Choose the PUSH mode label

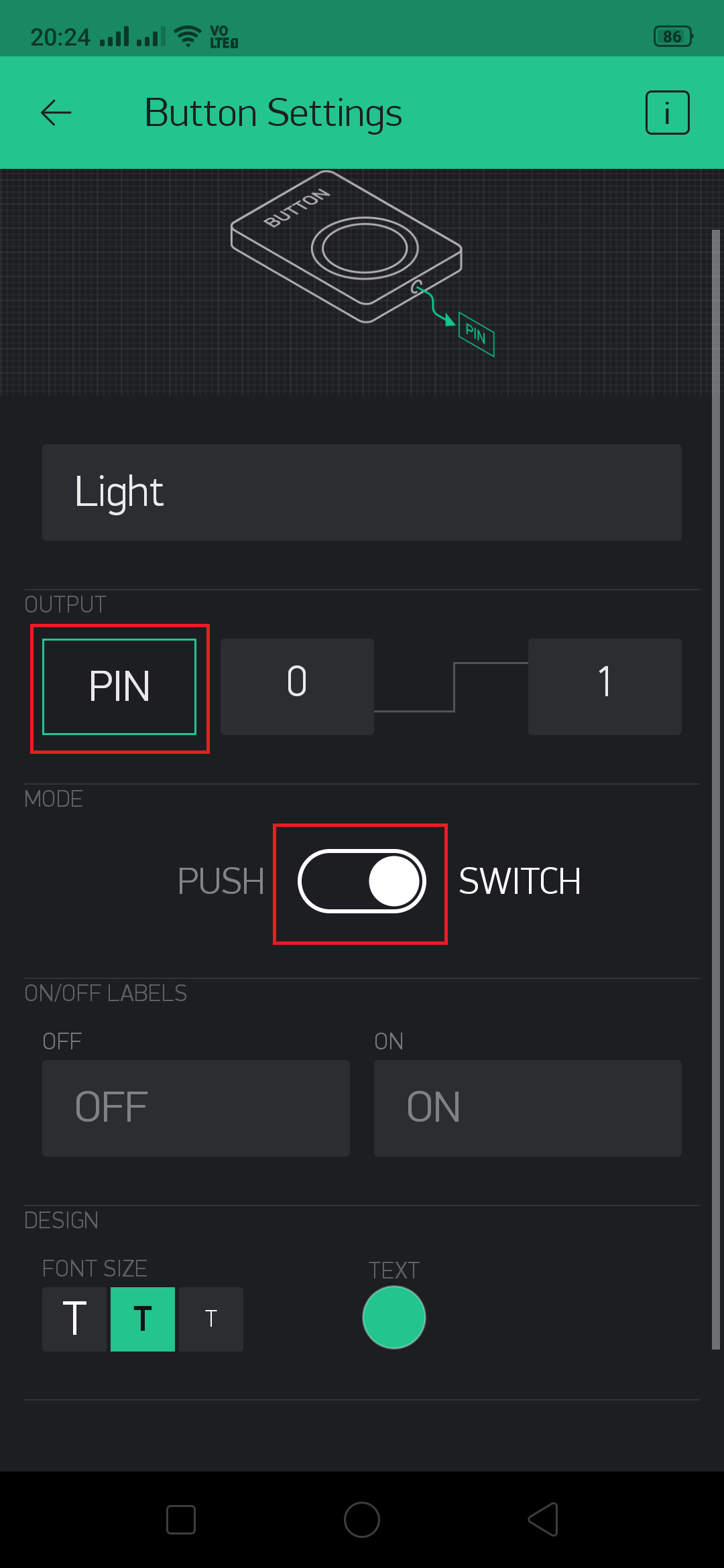coord(221,881)
